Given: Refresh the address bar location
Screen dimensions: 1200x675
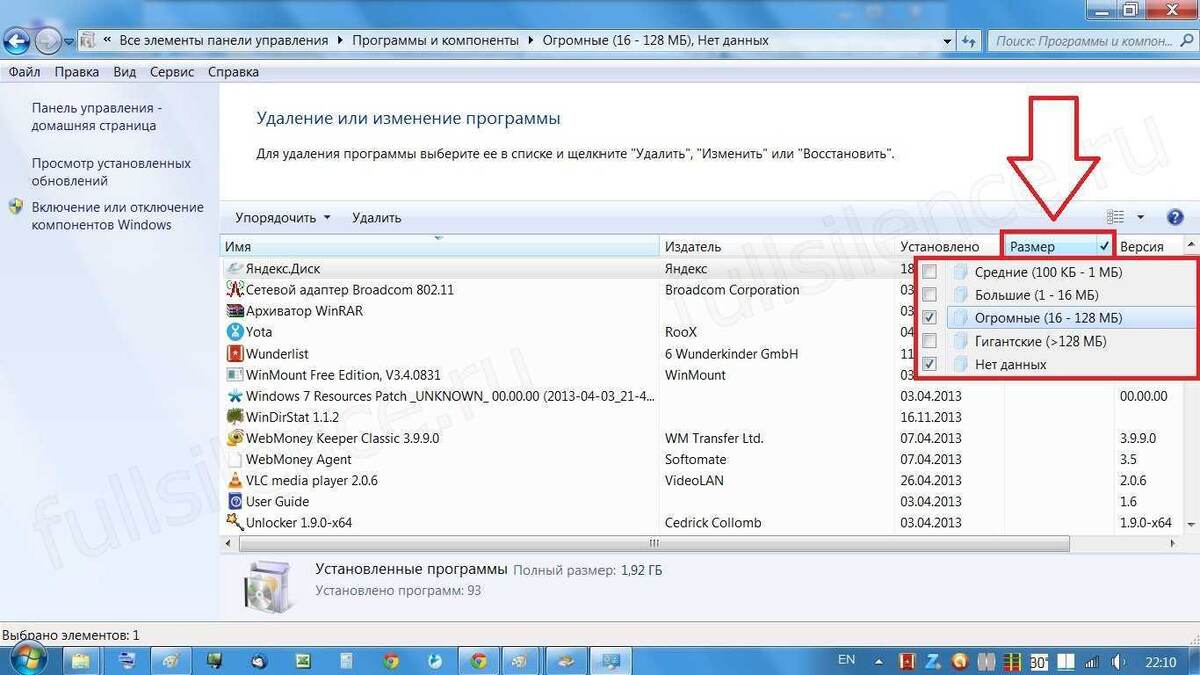Looking at the screenshot, I should (969, 41).
